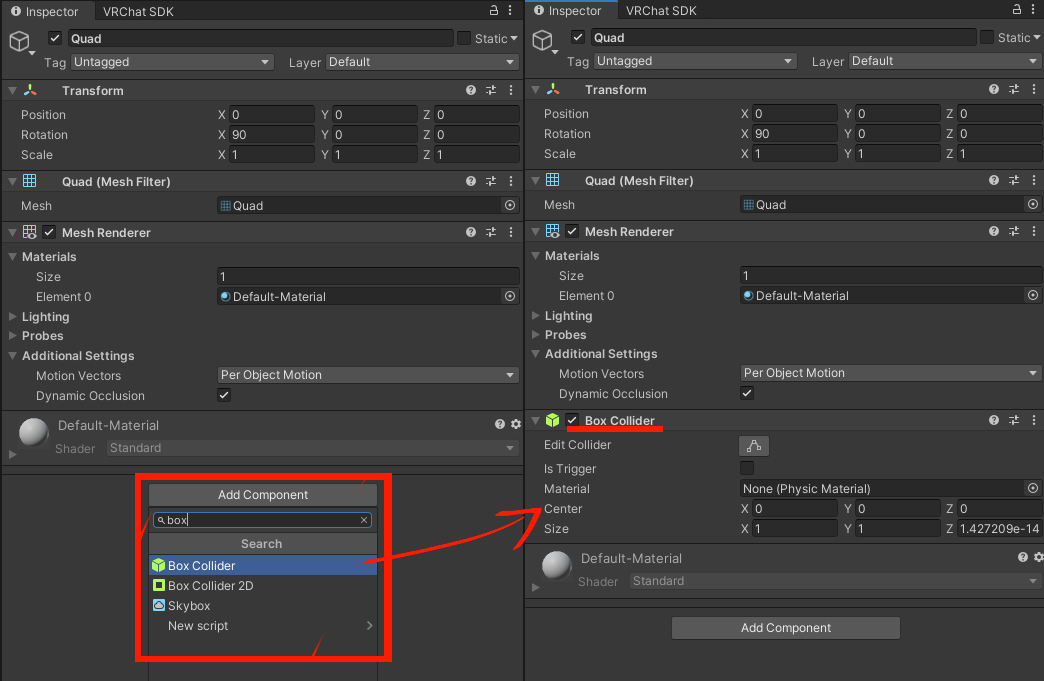Click the Size Z field of Box Collider
Screen dimensions: 1044x681
point(999,529)
